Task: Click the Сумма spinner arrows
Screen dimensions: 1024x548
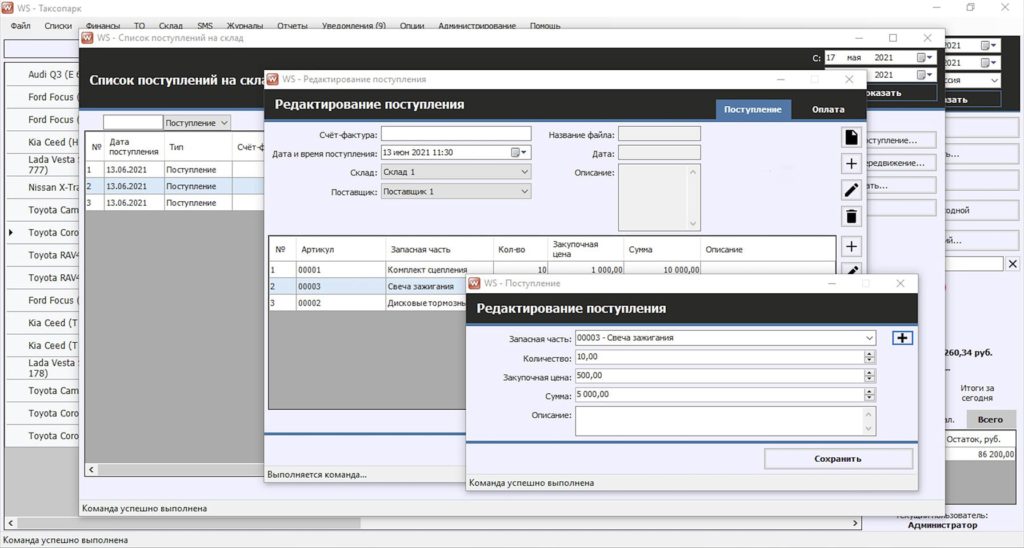Action: click(x=869, y=395)
